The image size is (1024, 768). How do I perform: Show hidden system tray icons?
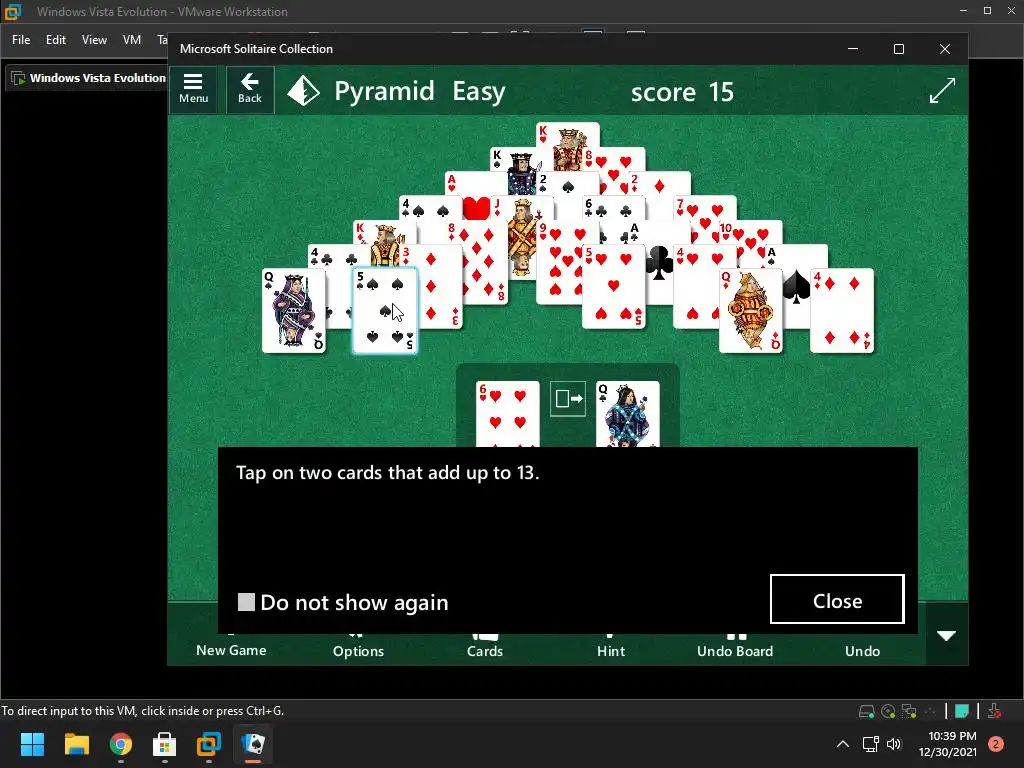point(842,744)
